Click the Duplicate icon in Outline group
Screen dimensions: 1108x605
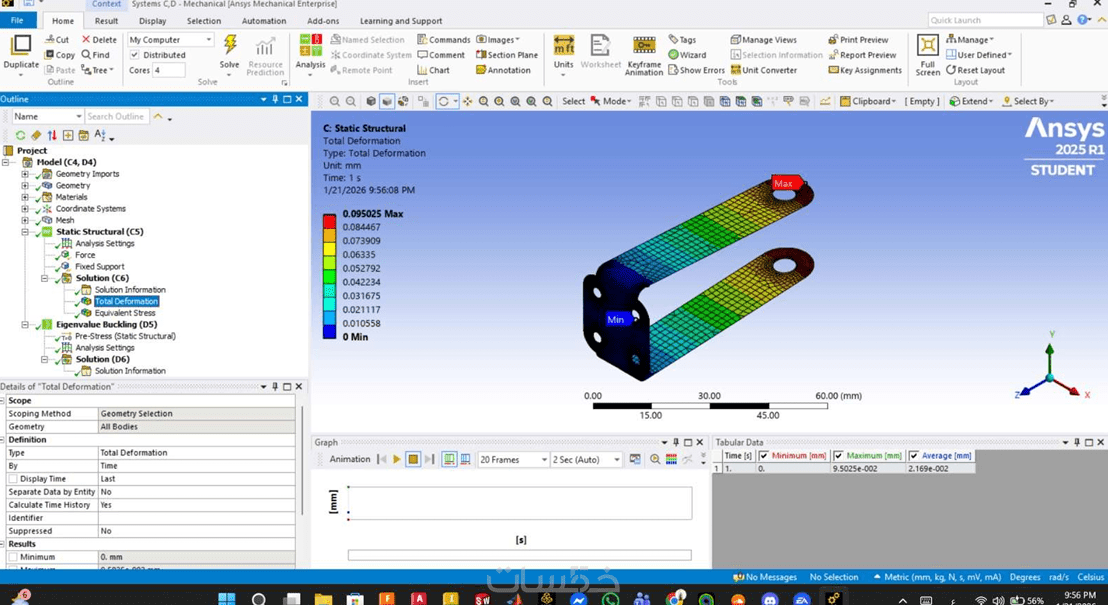pyautogui.click(x=20, y=46)
